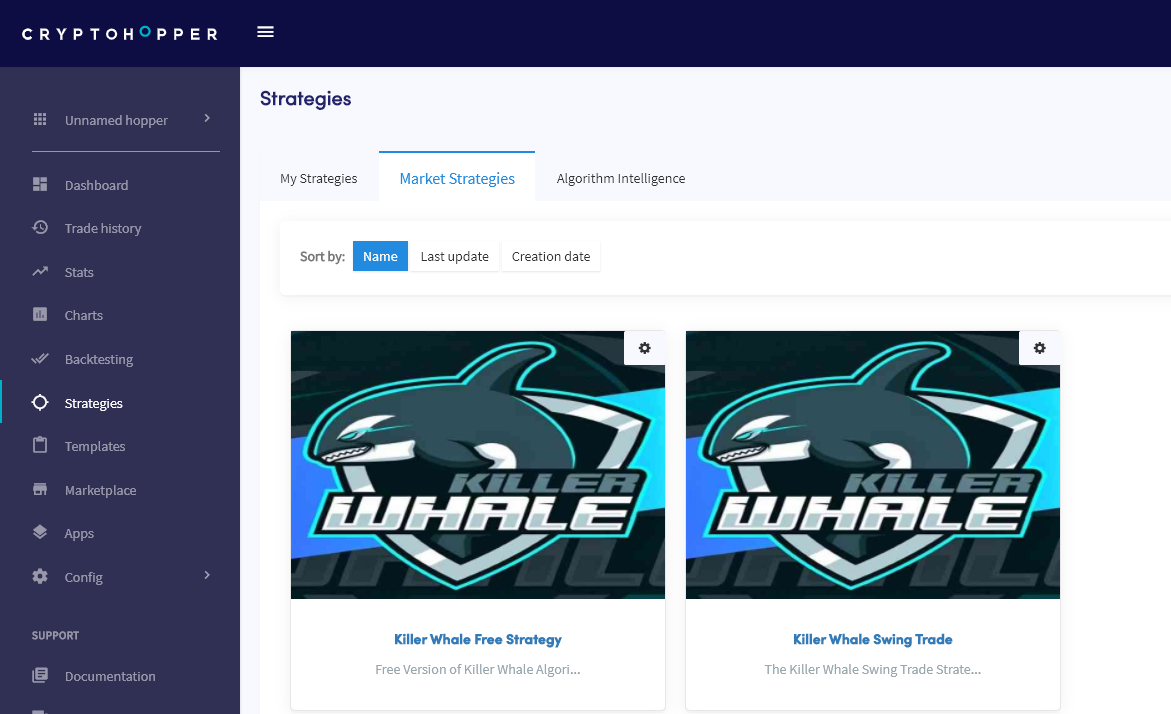
Task: Click the Trade history clock icon
Action: tap(40, 228)
